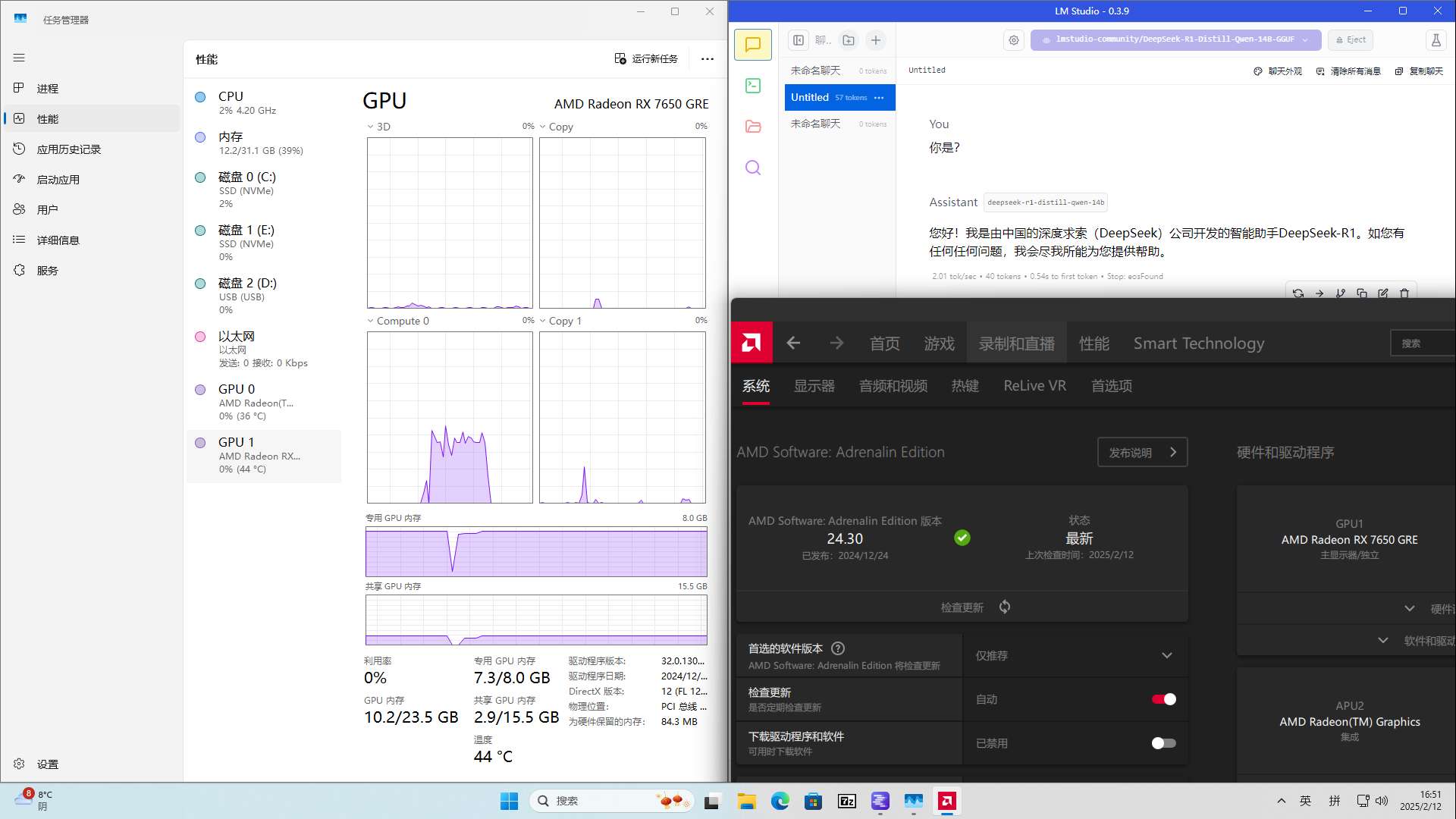Open Startup apps in Task Manager
The image size is (1456, 819).
coord(91,179)
